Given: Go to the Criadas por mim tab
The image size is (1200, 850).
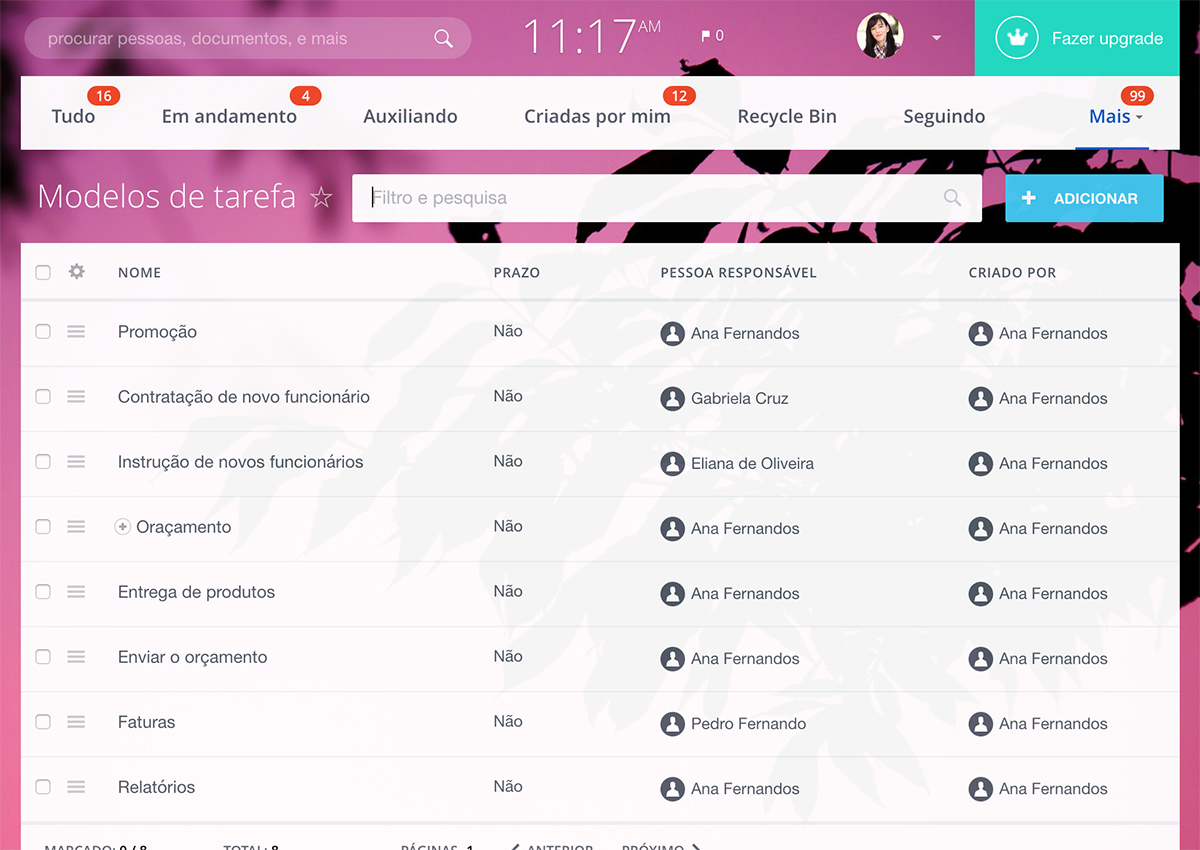Looking at the screenshot, I should click(597, 117).
